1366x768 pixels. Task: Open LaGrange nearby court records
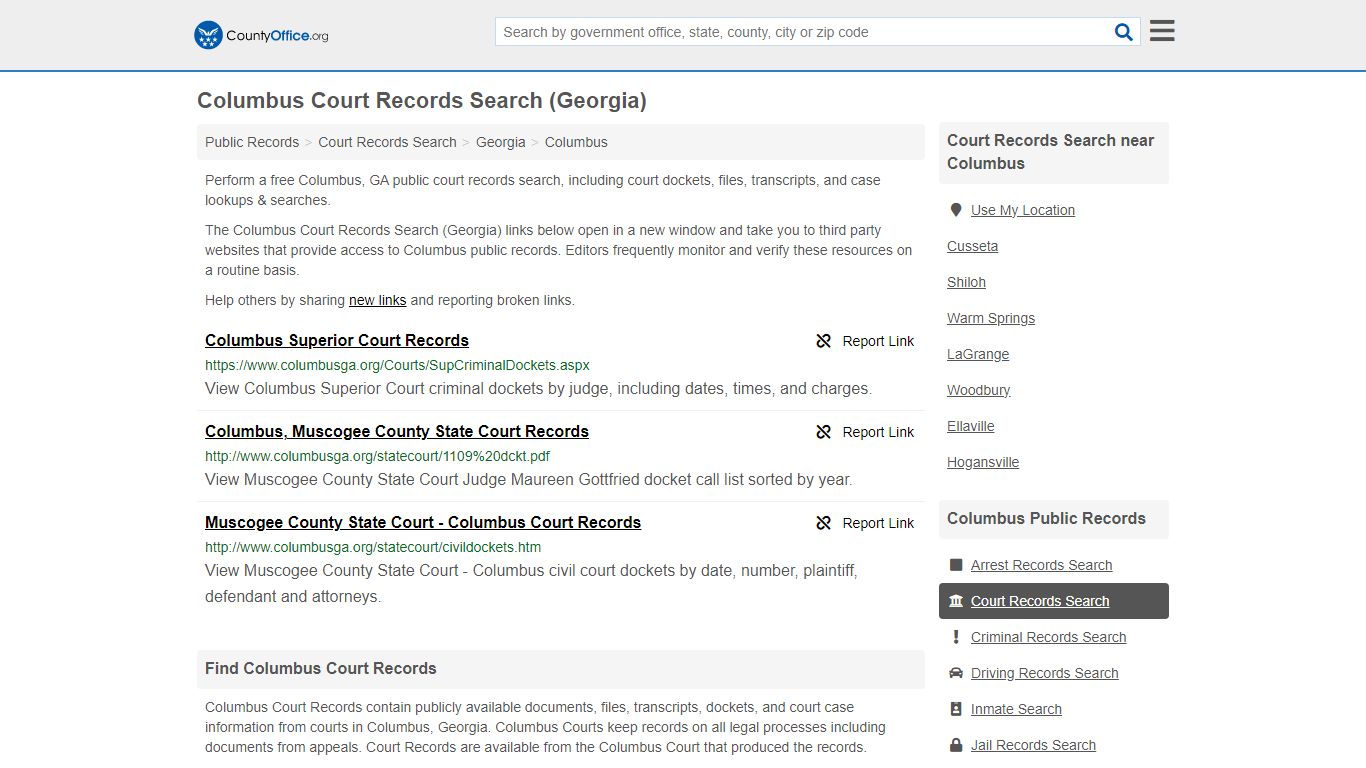click(x=978, y=354)
